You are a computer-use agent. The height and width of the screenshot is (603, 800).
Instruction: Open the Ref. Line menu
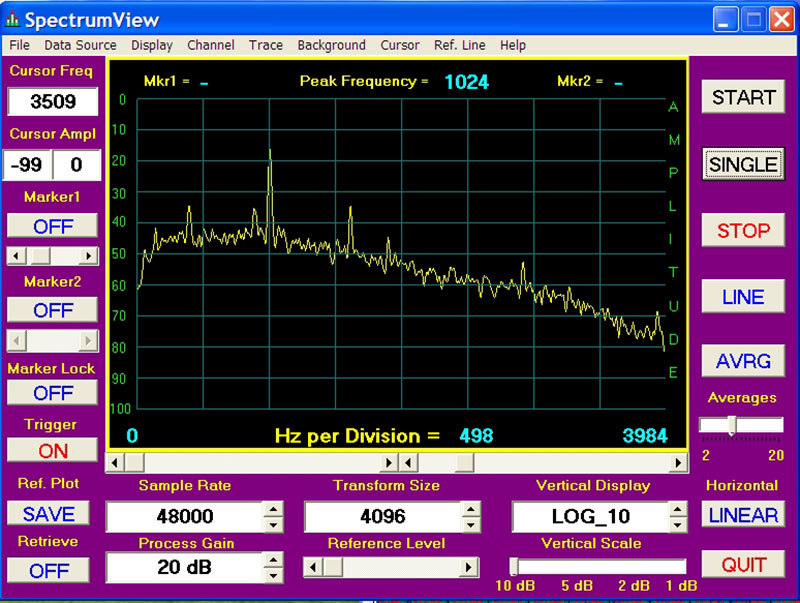tap(460, 45)
